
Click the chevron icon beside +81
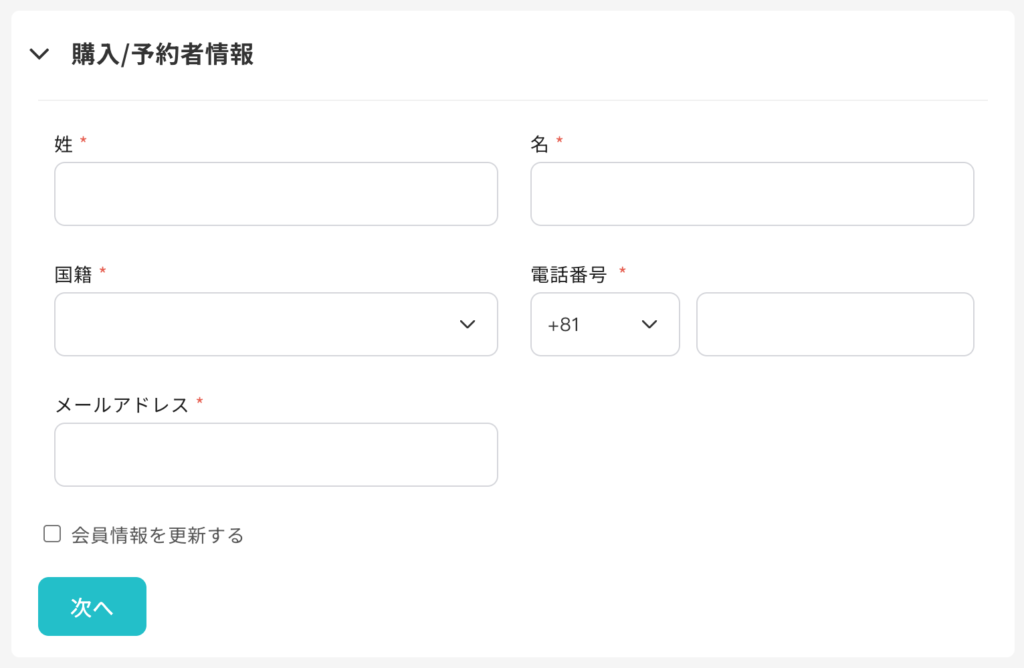click(649, 325)
